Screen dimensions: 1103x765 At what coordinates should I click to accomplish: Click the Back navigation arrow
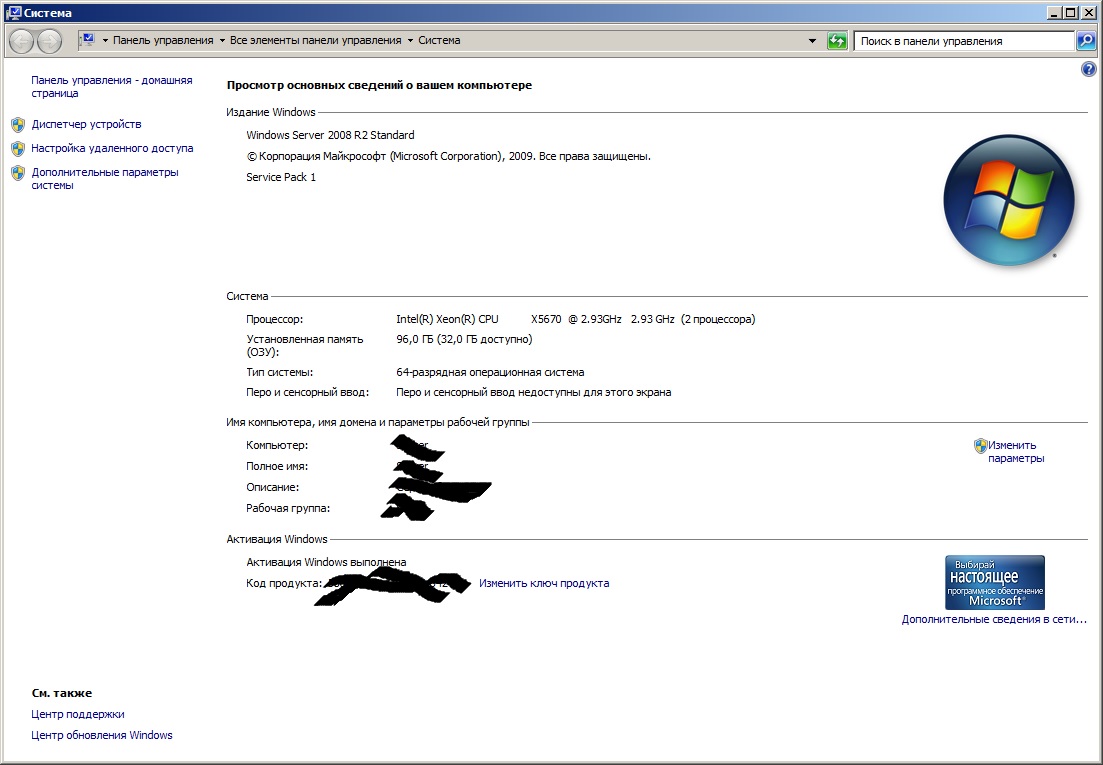click(21, 41)
